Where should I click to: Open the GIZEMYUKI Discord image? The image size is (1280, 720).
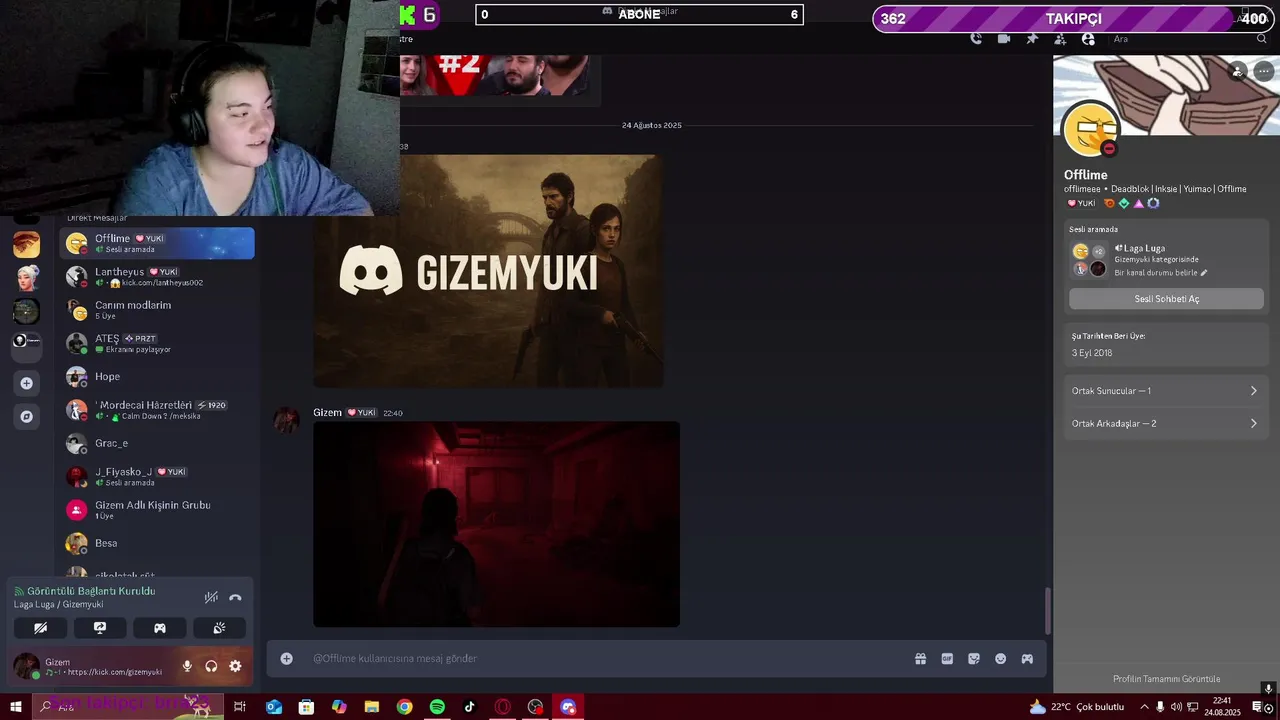tap(488, 270)
